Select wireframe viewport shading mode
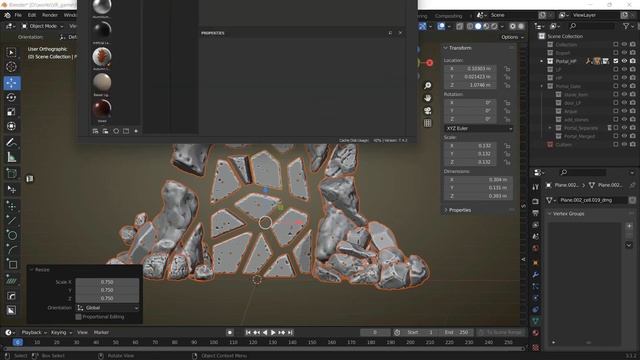Screen dimensions: 640x360 [470, 26]
